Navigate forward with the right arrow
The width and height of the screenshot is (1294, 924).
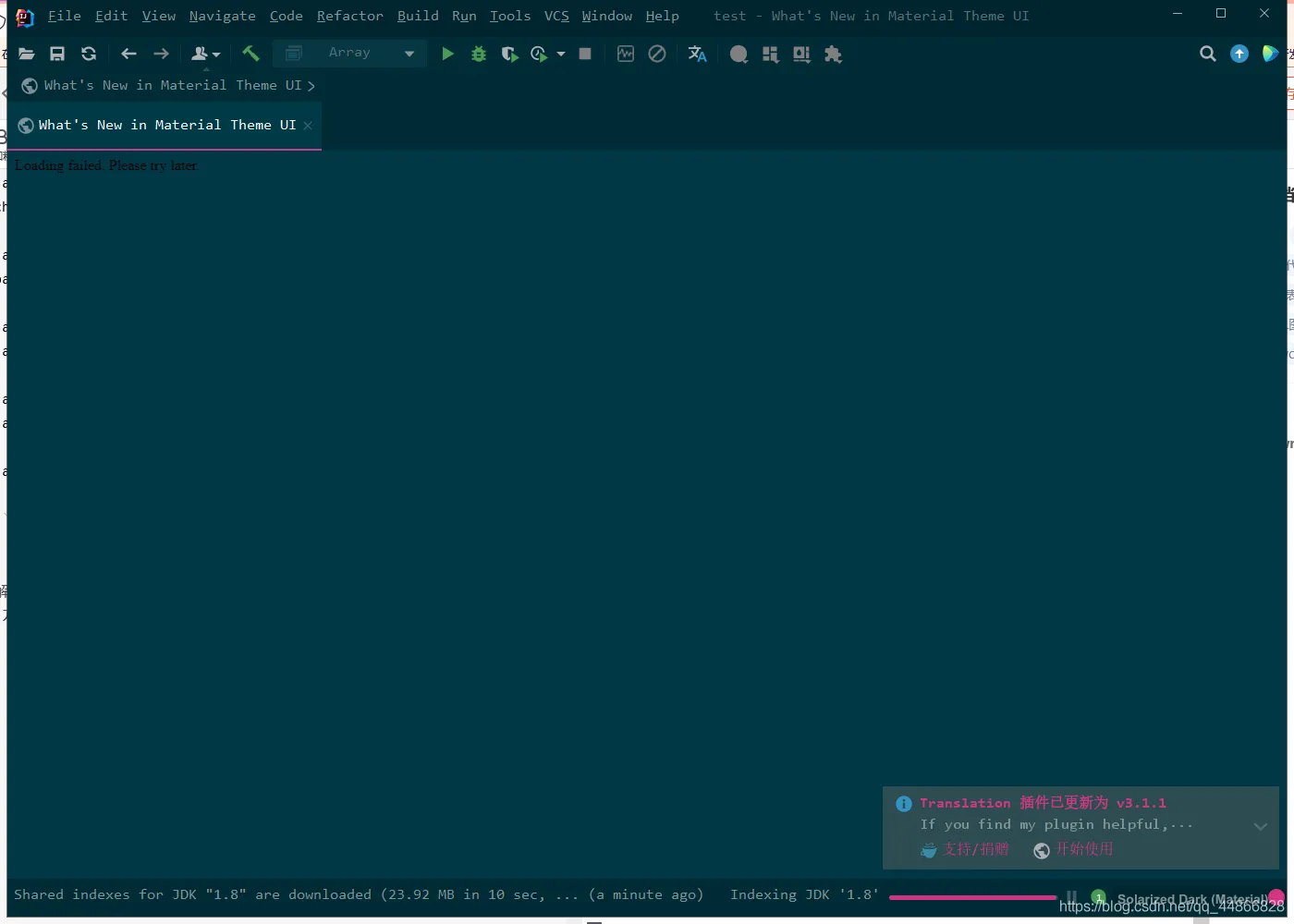pyautogui.click(x=161, y=55)
